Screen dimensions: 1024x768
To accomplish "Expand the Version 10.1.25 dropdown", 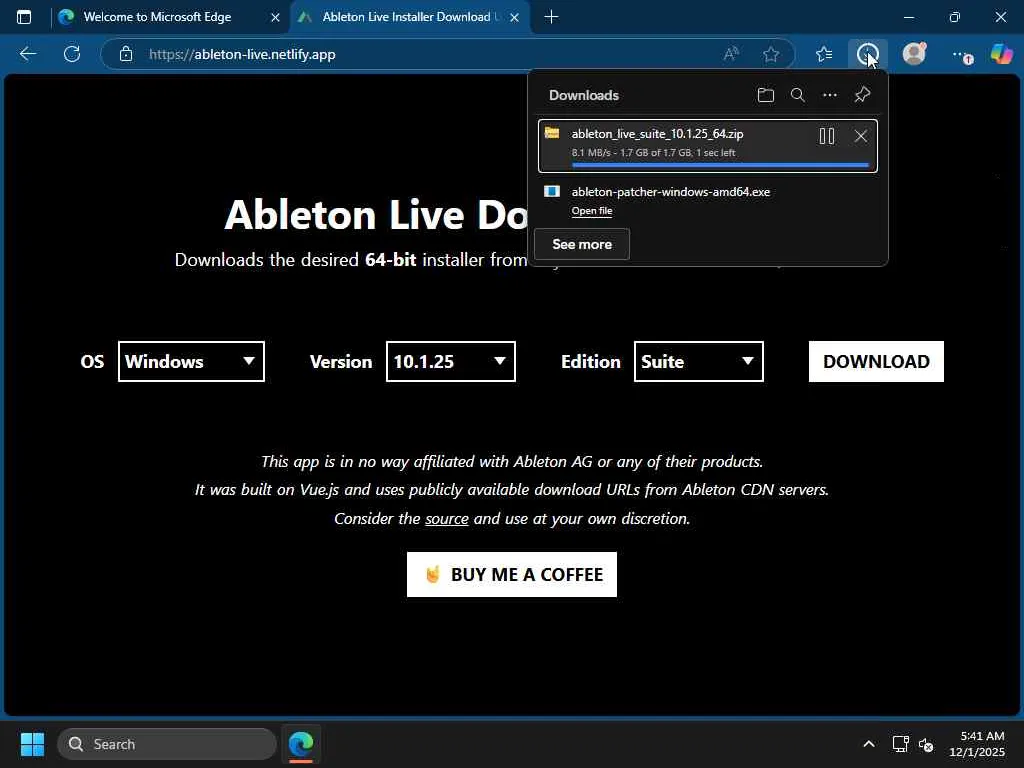I will pos(451,361).
